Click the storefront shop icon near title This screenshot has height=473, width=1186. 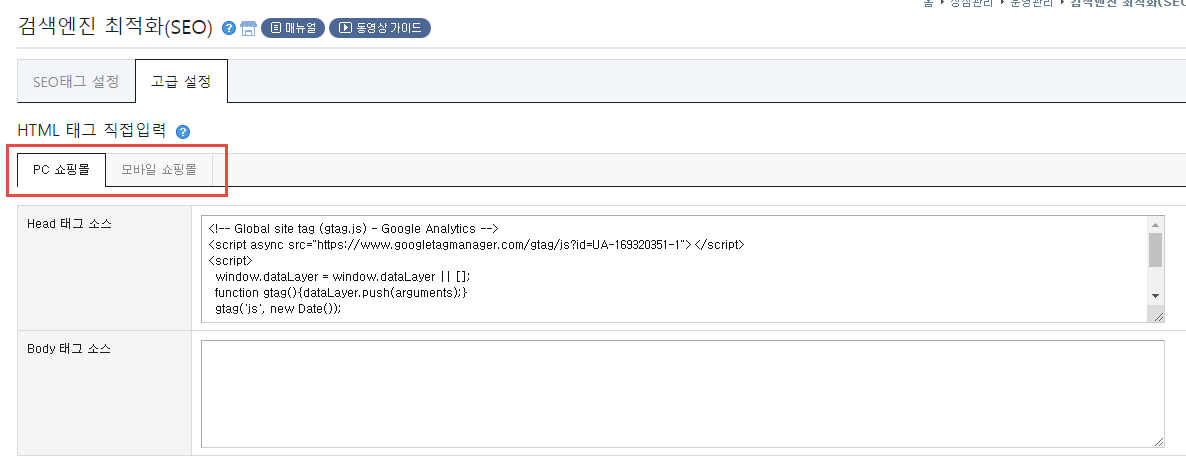coord(248,29)
